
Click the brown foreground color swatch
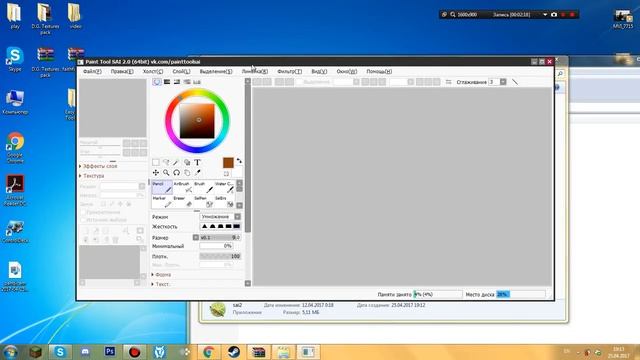[228, 163]
